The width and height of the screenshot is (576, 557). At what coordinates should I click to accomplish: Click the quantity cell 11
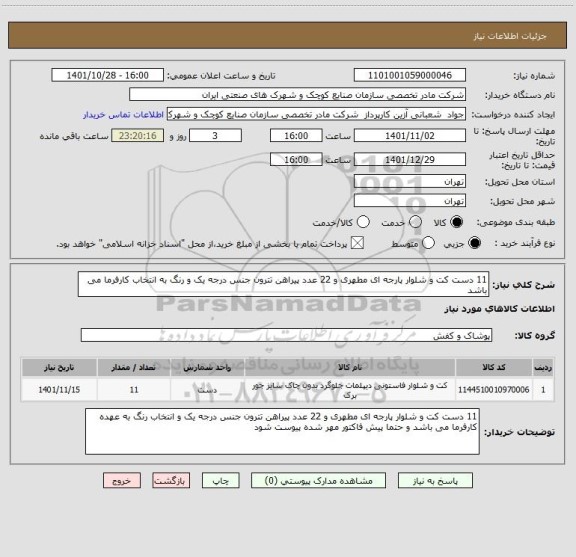coord(134,389)
